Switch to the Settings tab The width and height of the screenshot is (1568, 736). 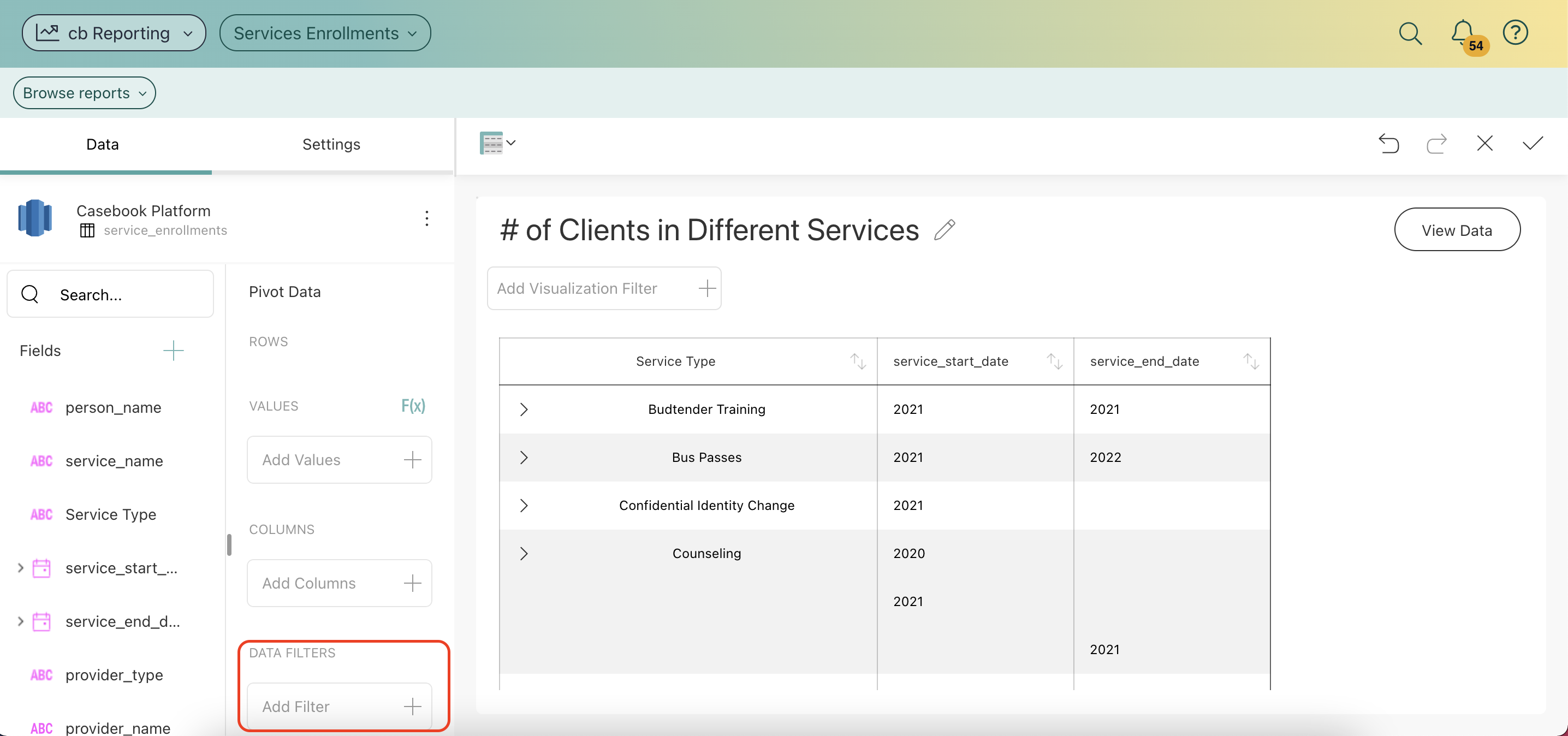[331, 144]
